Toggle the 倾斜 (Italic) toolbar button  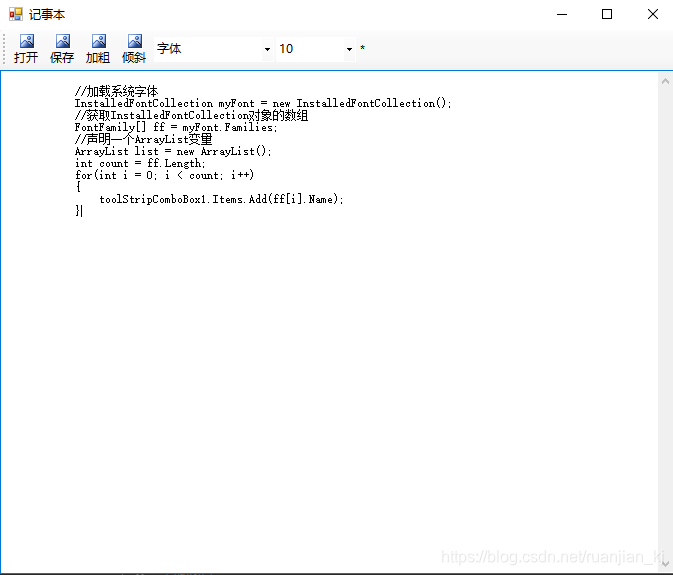tap(134, 48)
